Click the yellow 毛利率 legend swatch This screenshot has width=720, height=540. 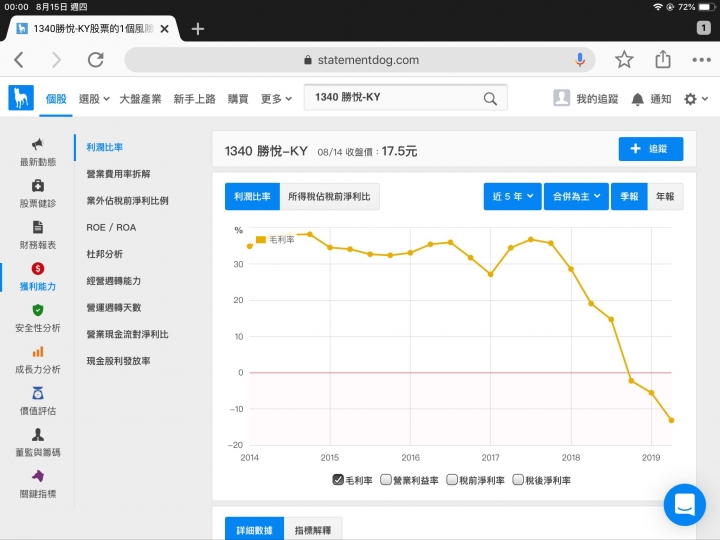tap(260, 240)
